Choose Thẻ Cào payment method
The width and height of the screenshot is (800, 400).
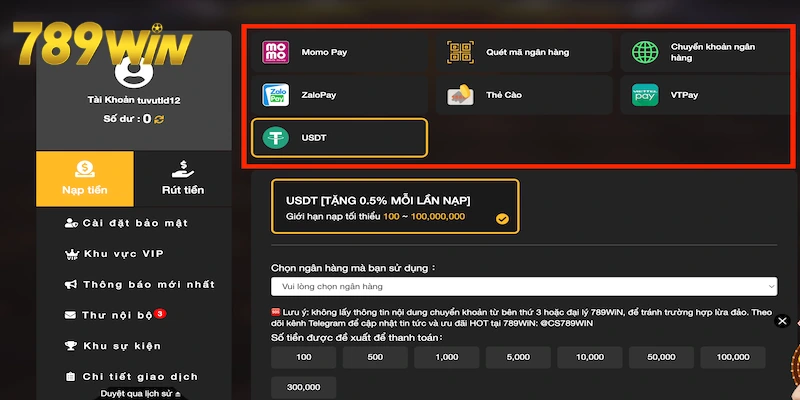(524, 95)
